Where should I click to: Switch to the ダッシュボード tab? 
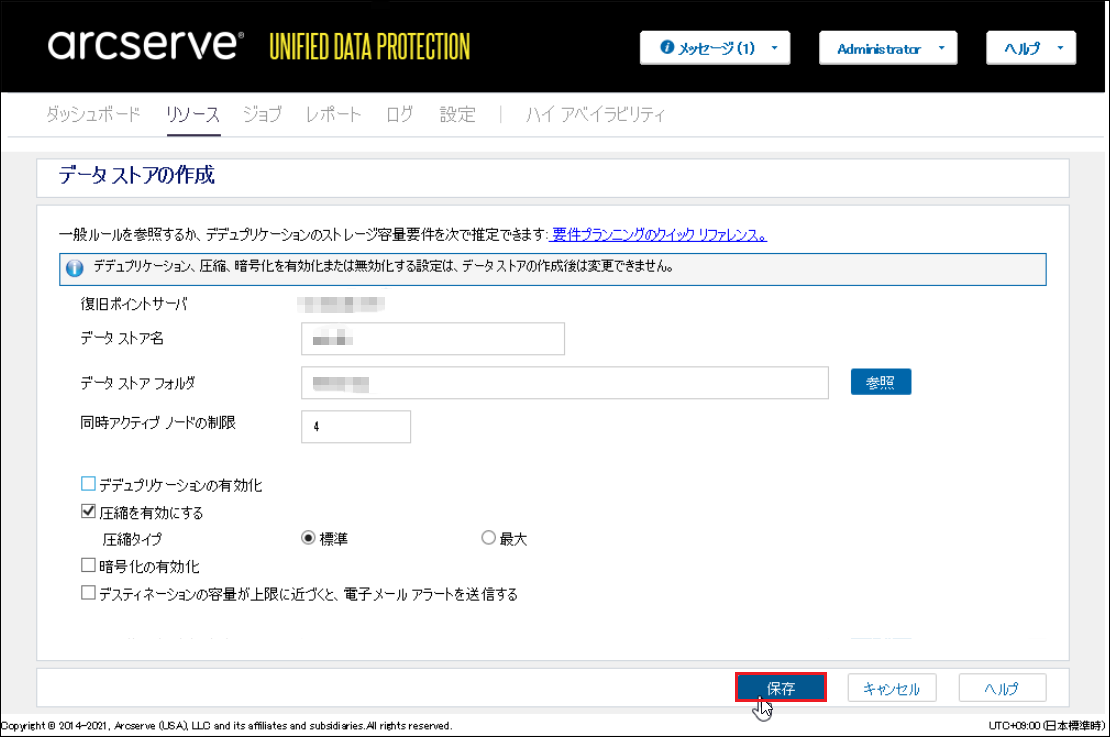93,114
